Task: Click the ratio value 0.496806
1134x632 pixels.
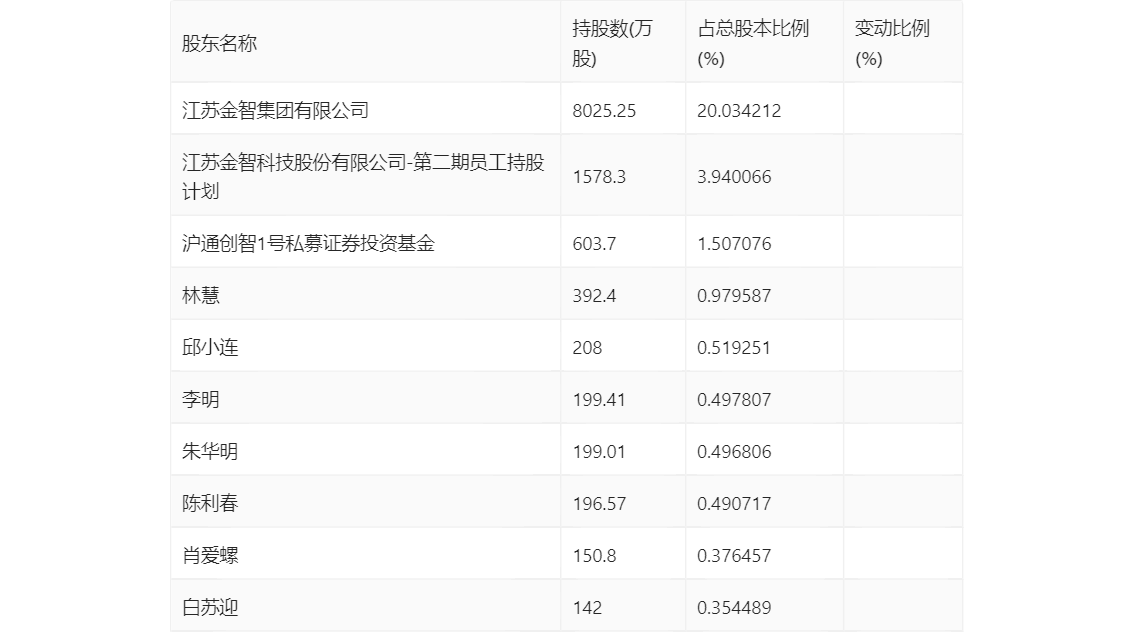Action: point(734,452)
